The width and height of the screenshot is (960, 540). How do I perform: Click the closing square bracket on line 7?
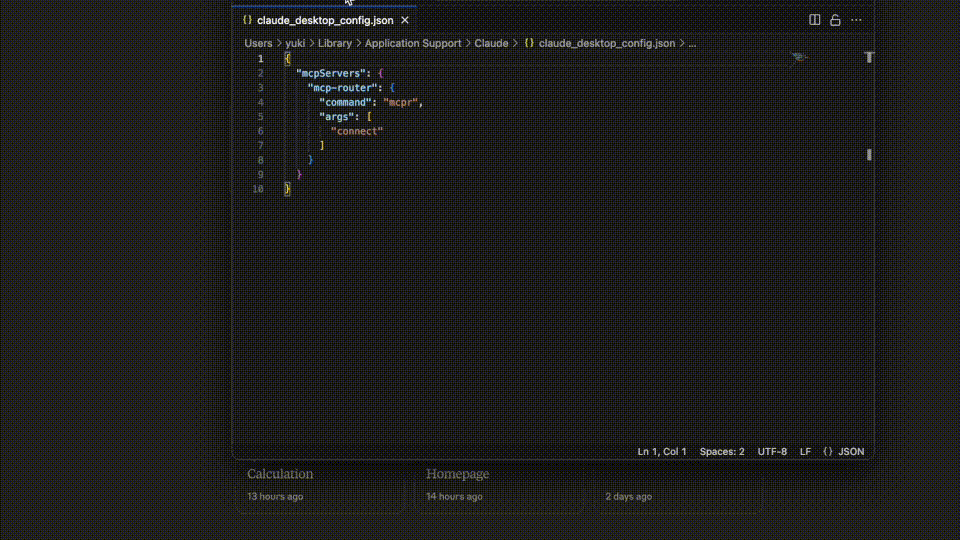pos(322,146)
